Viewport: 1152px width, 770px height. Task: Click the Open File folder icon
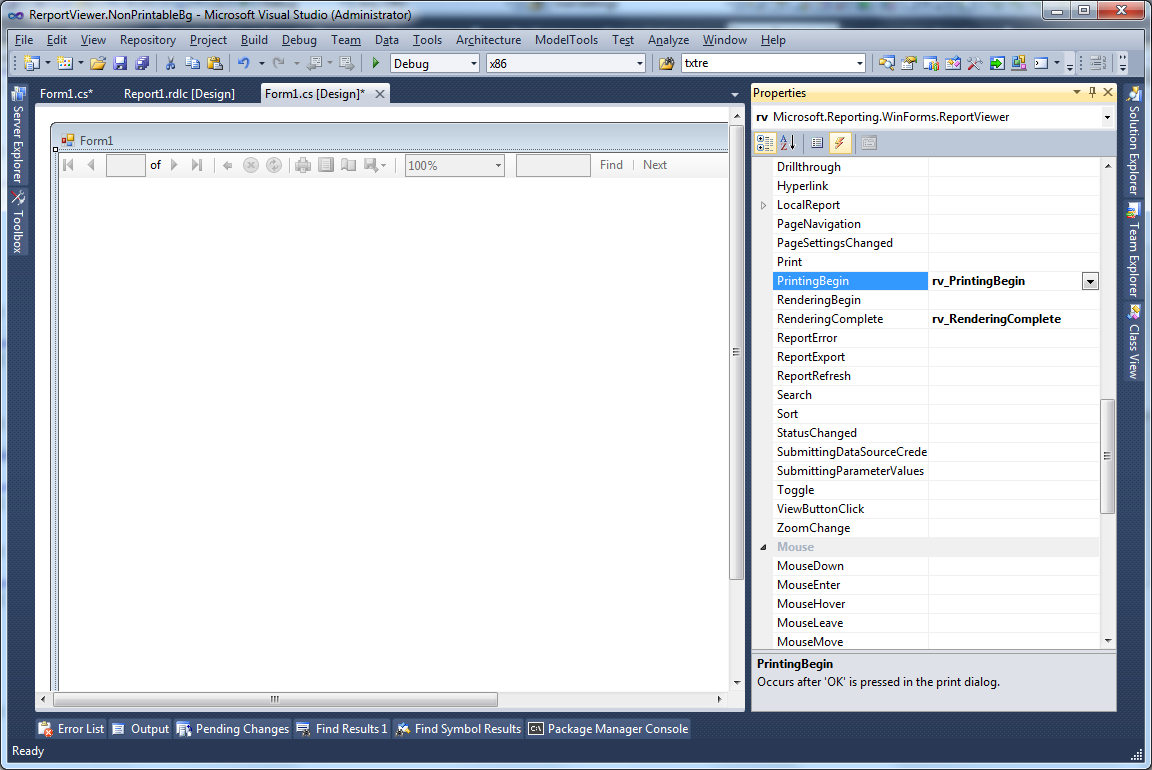point(98,63)
